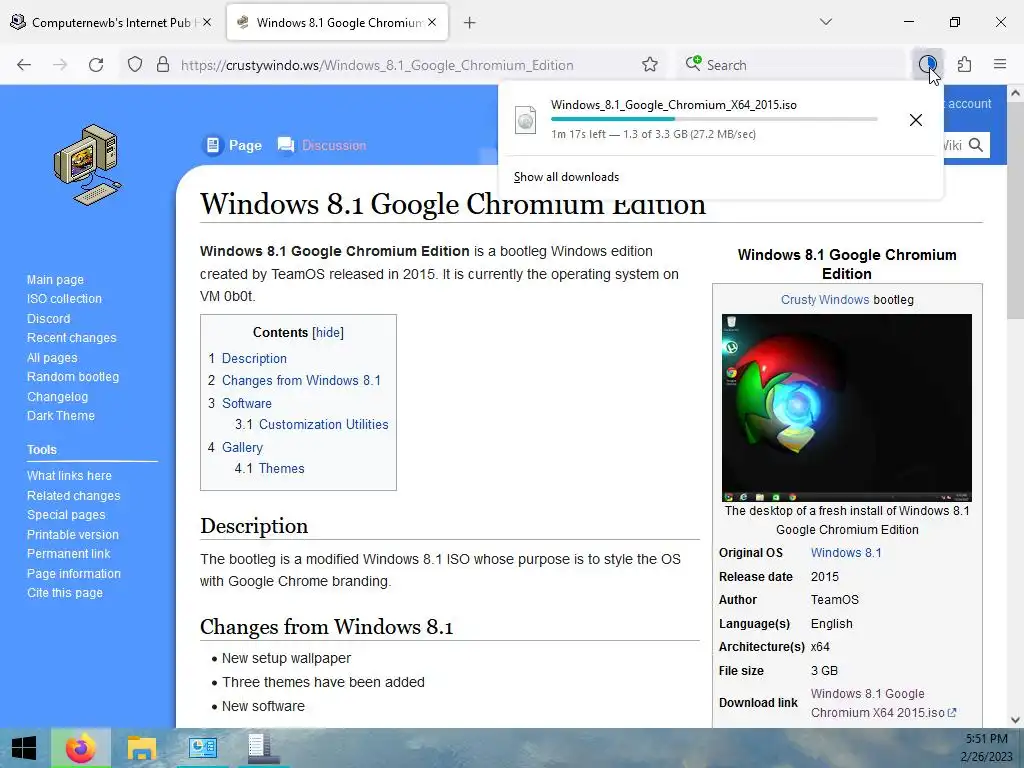
Task: Open site security padlock info
Action: point(163,65)
